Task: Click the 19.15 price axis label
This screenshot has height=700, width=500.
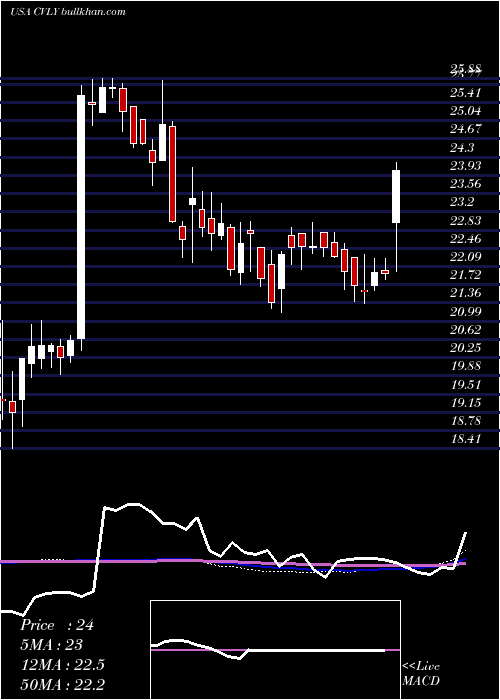Action: [465, 403]
